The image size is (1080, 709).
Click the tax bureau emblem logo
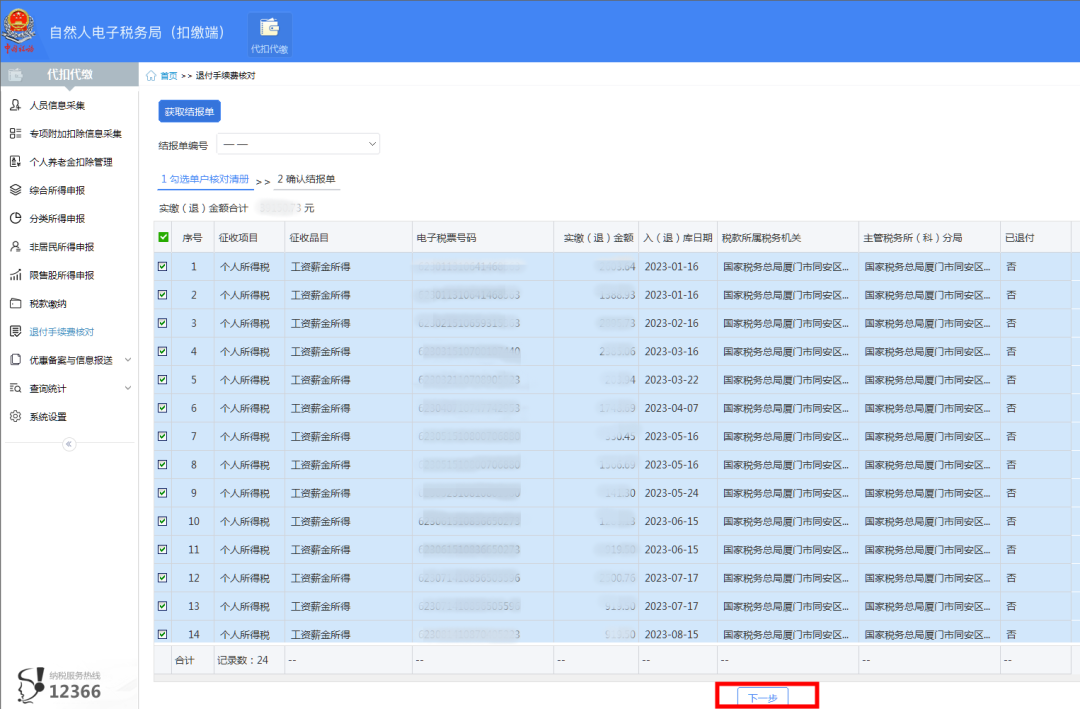pos(19,30)
